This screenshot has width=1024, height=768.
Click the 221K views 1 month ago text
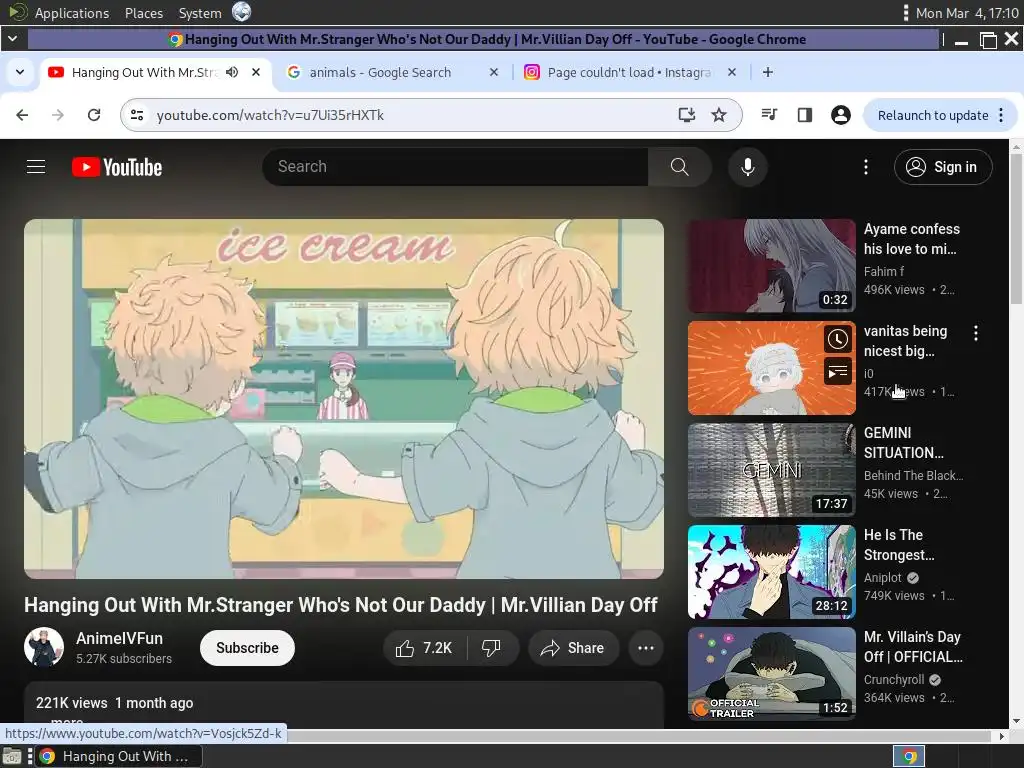tap(114, 703)
